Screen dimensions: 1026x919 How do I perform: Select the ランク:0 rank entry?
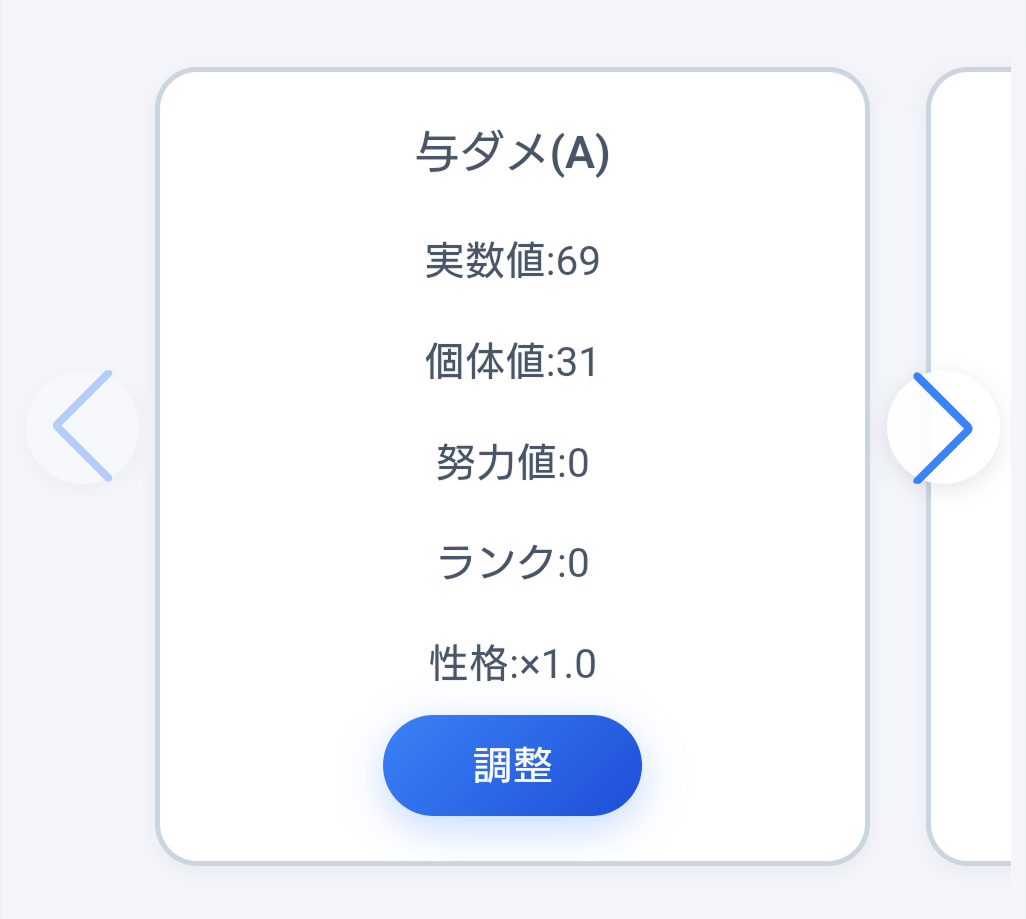click(512, 562)
